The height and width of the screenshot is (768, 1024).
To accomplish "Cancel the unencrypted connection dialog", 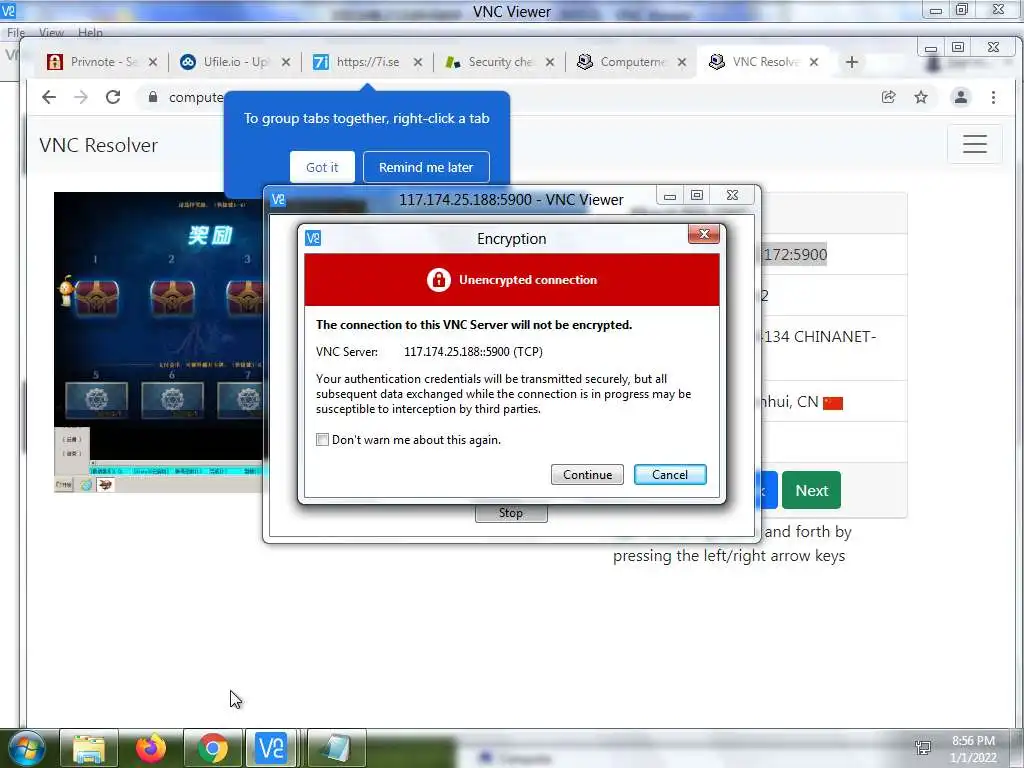I will (x=670, y=475).
